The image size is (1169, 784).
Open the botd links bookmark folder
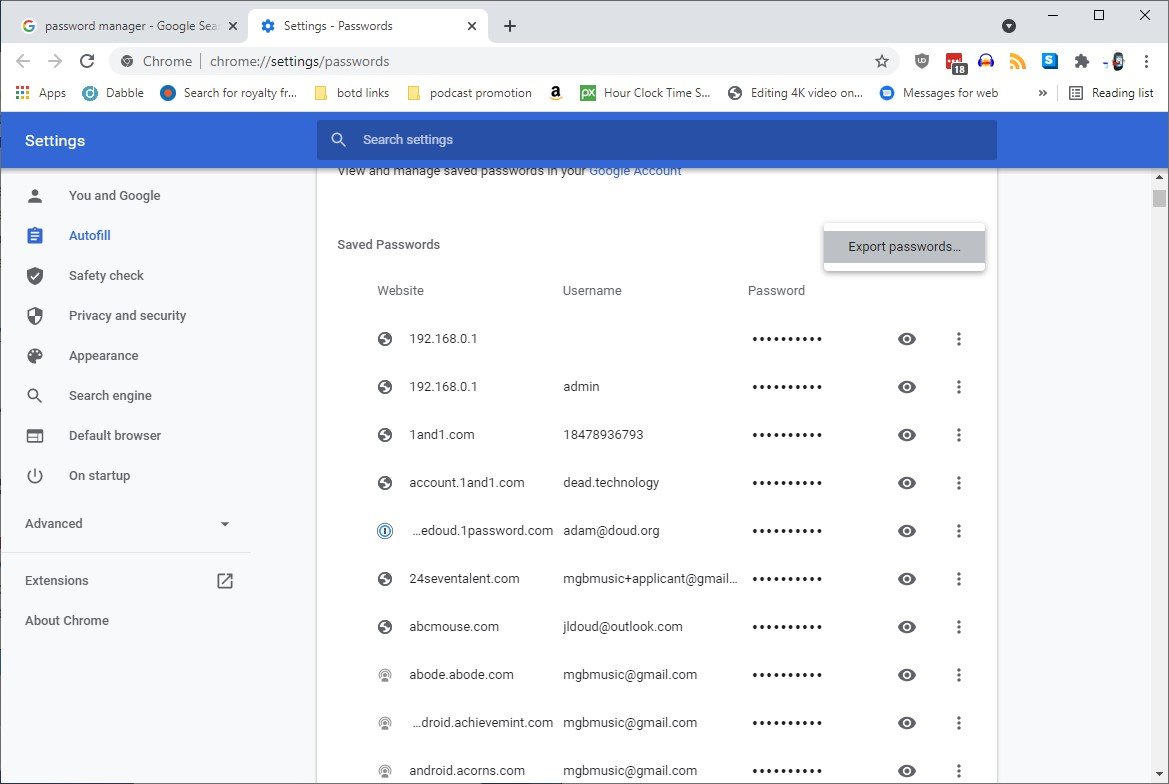352,93
